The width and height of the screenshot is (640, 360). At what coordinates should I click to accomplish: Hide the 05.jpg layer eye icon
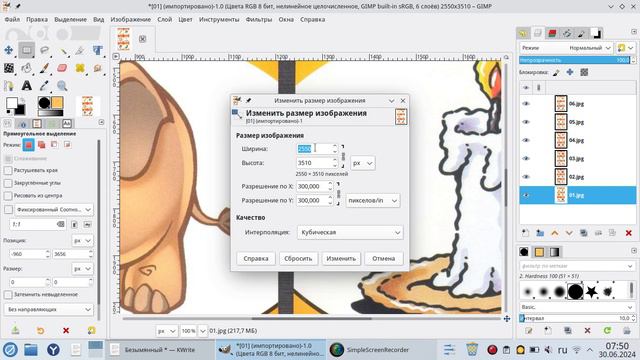(526, 122)
